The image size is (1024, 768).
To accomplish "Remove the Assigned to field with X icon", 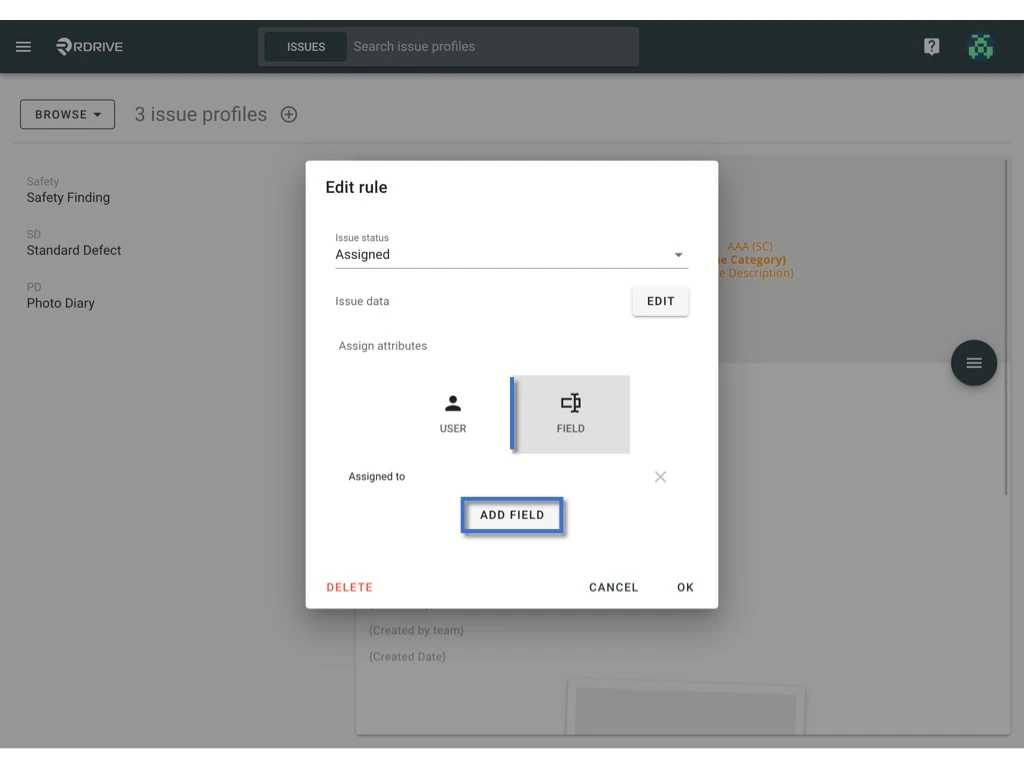I will 660,477.
